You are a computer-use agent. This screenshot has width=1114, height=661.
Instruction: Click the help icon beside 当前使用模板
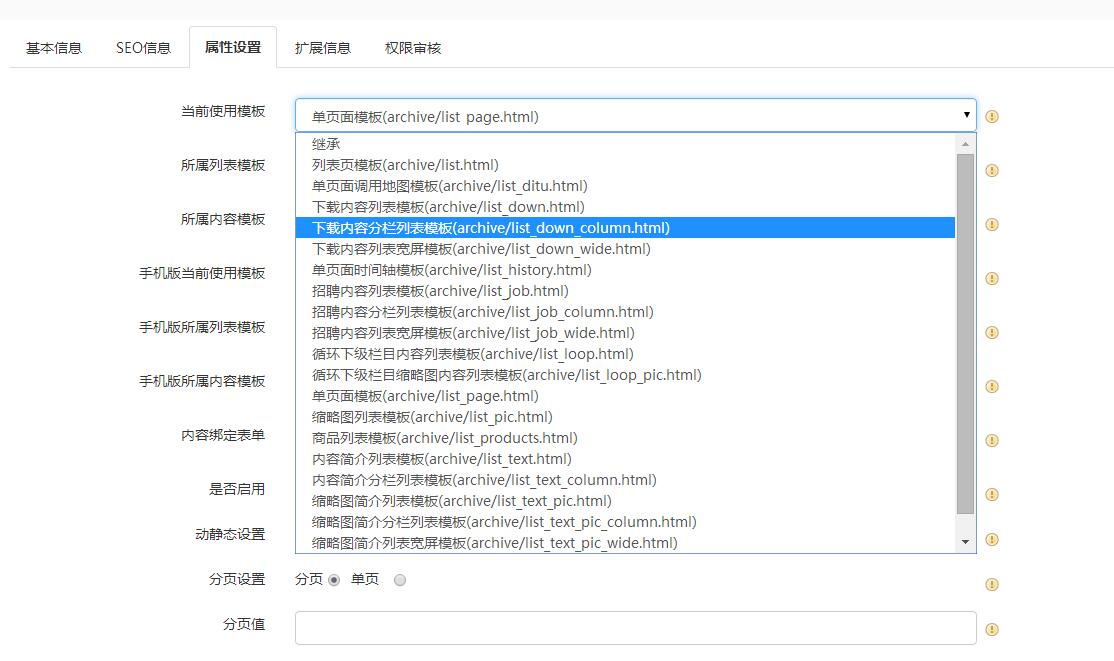tap(992, 116)
